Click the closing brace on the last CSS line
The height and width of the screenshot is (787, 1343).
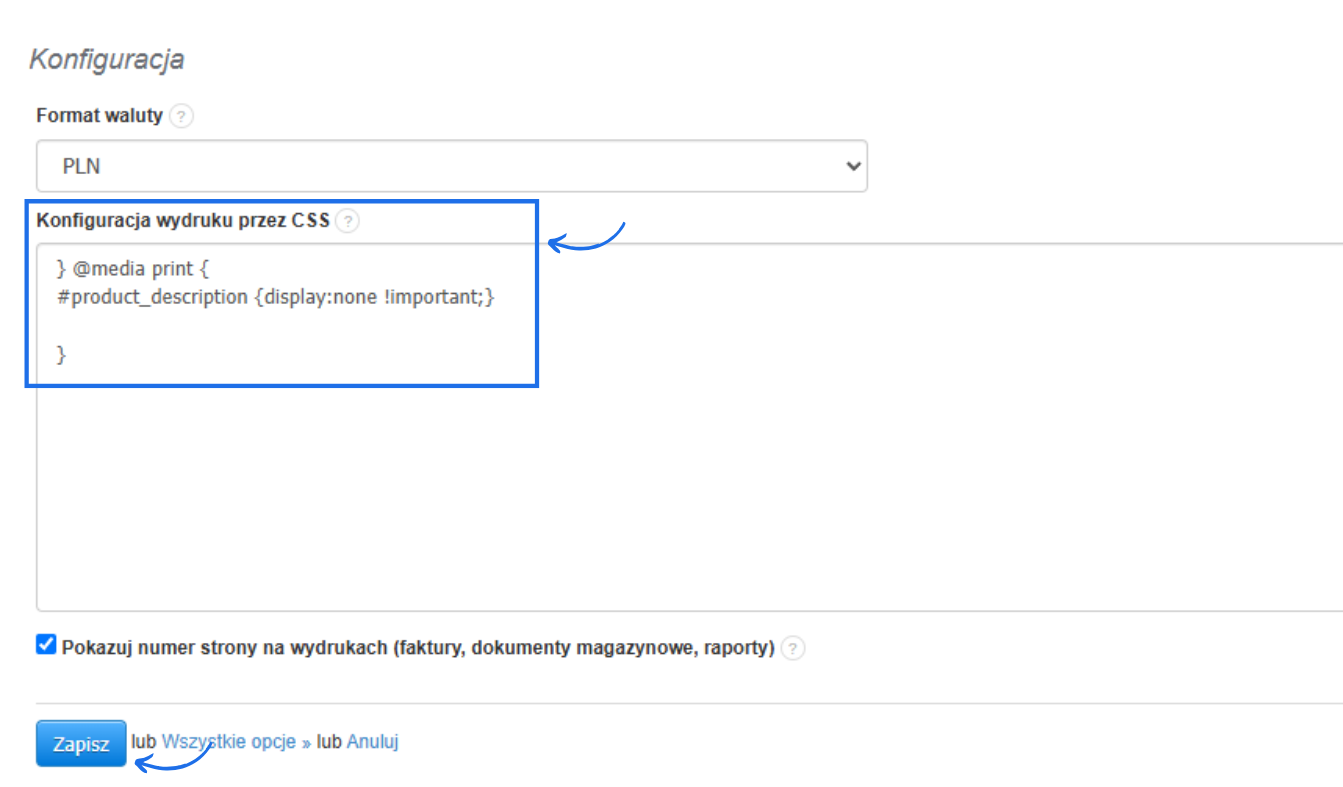(x=62, y=353)
